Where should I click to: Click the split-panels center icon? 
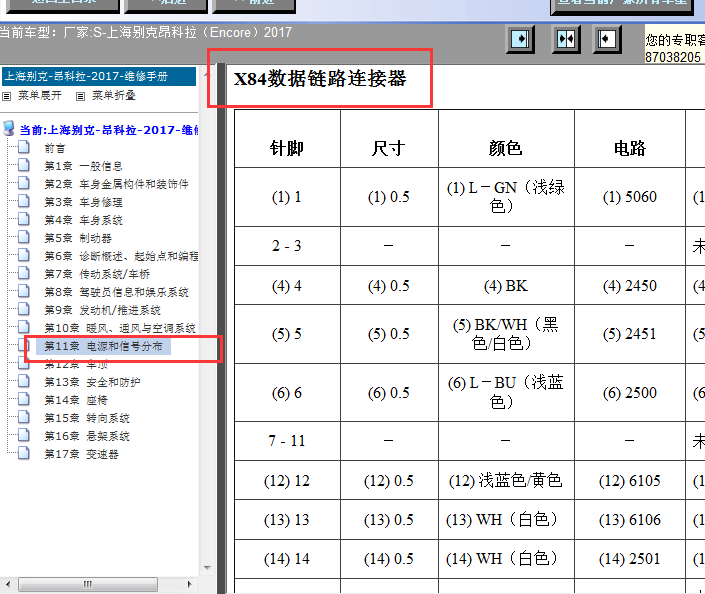click(x=566, y=39)
